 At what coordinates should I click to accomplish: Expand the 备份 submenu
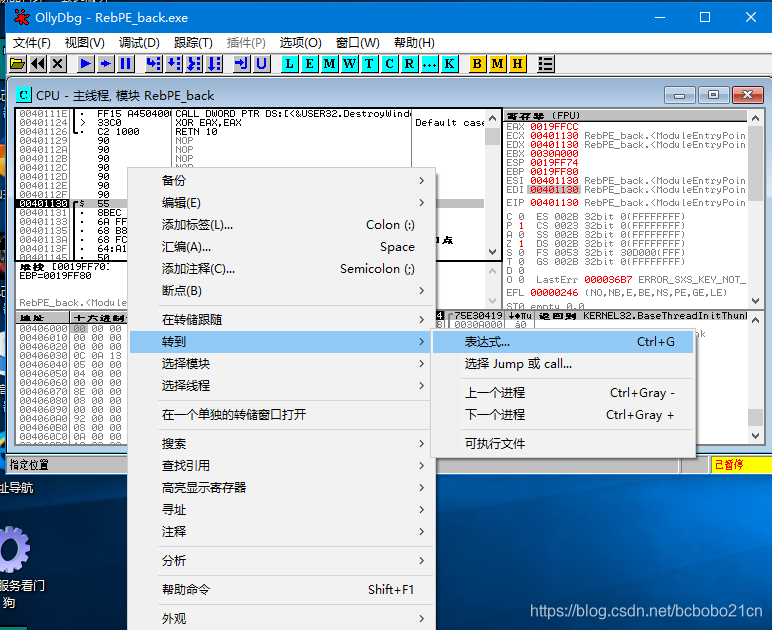282,181
